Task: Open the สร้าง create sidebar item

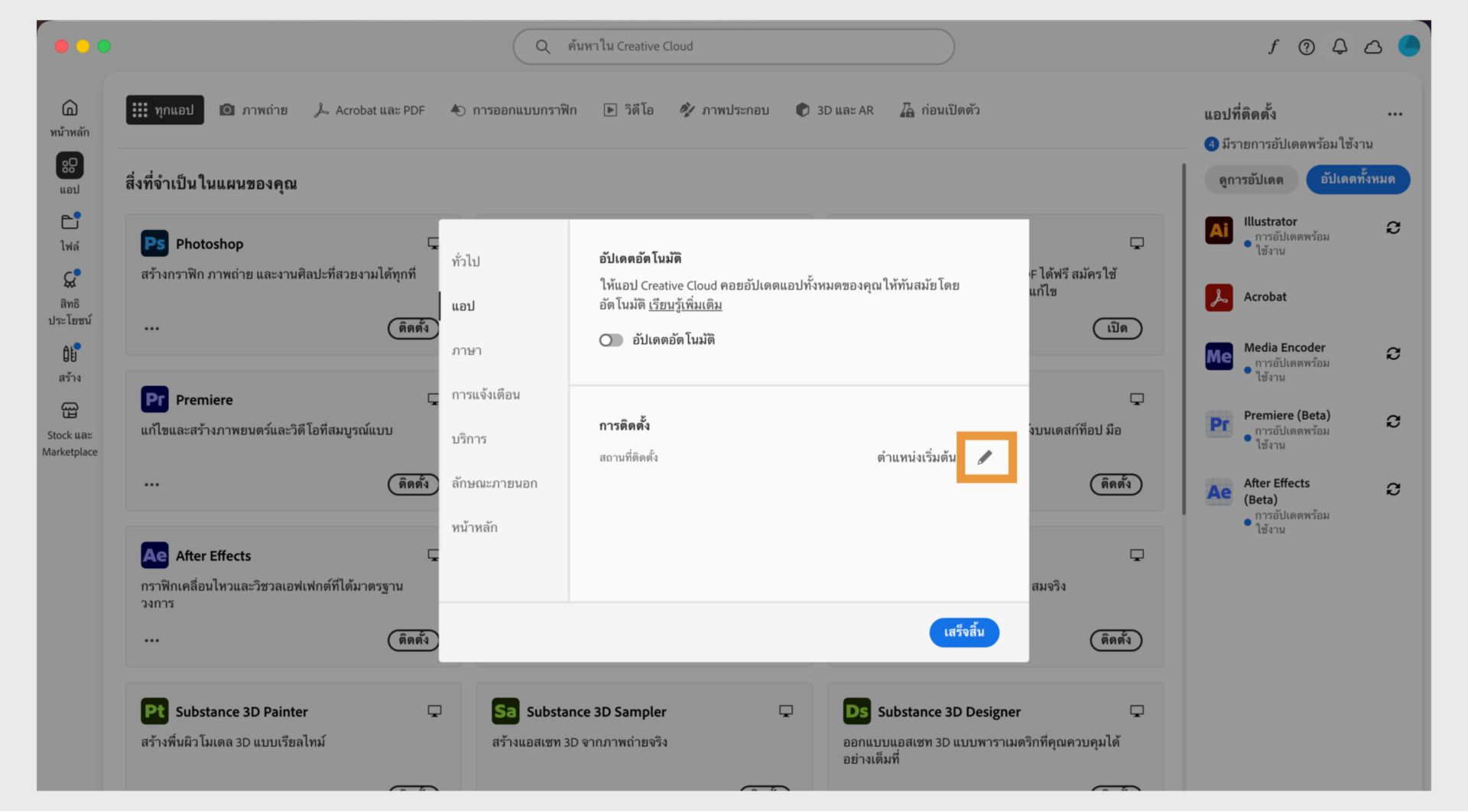Action: [x=70, y=363]
